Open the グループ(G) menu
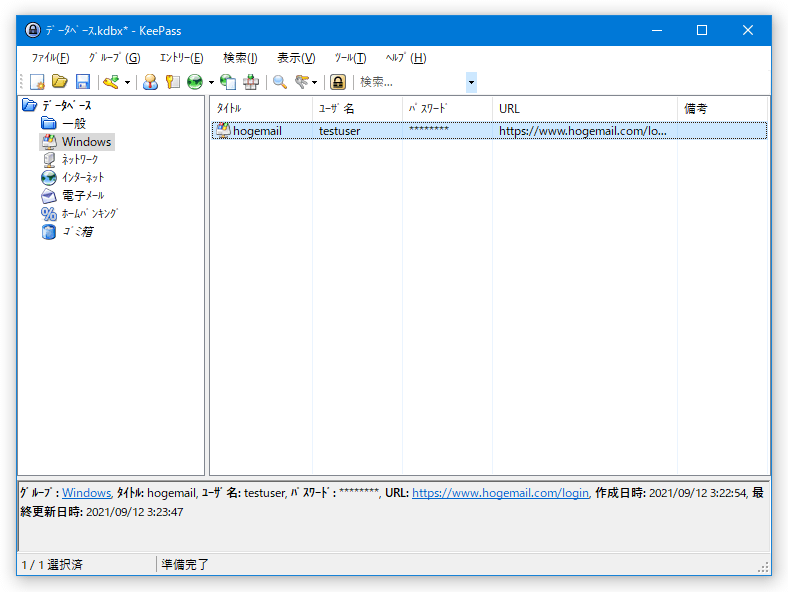This screenshot has width=788, height=592. pos(114,58)
